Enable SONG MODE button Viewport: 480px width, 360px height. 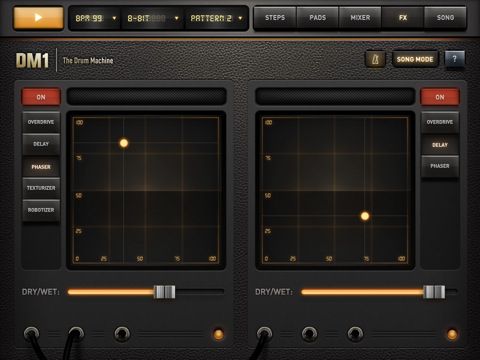pyautogui.click(x=415, y=60)
